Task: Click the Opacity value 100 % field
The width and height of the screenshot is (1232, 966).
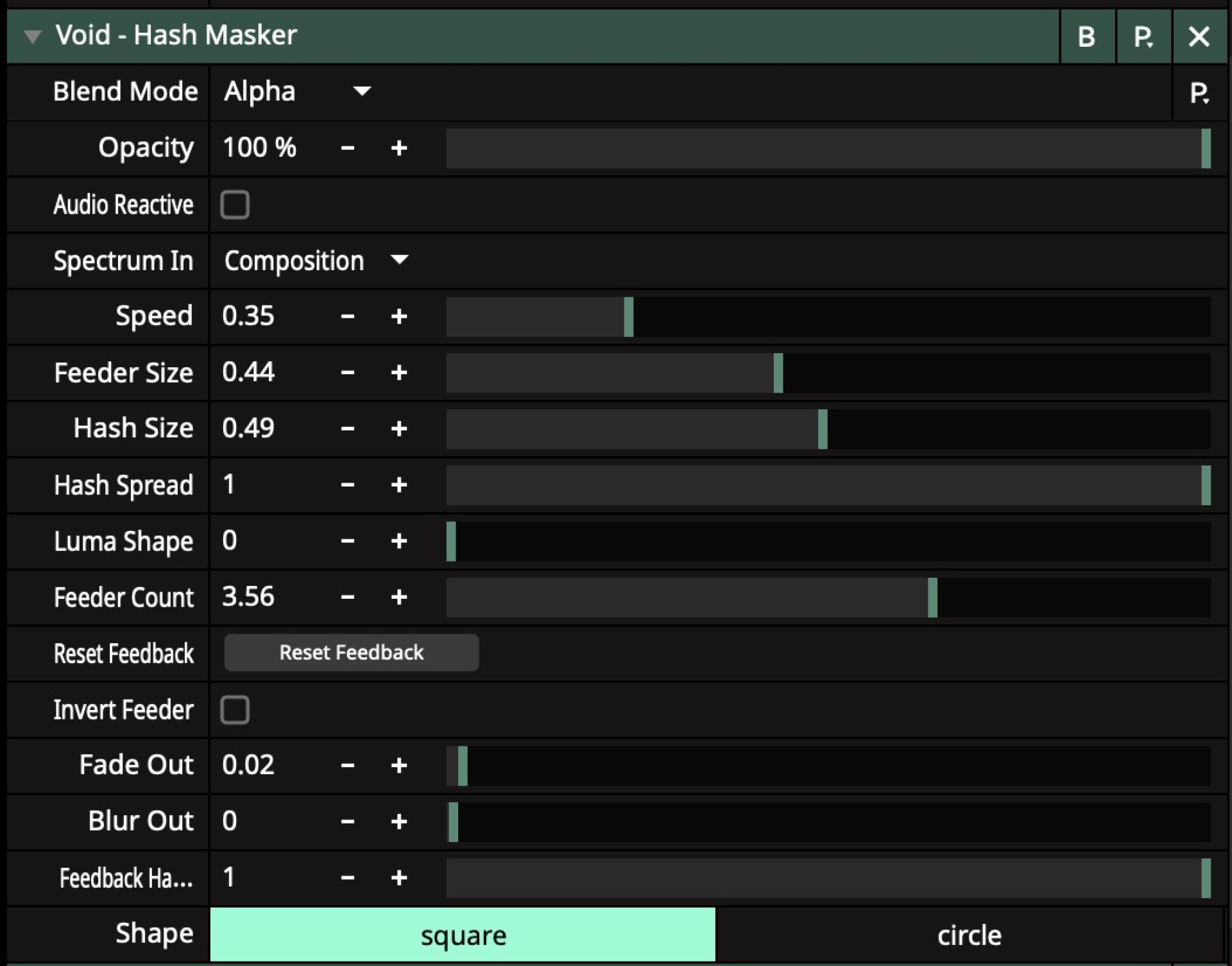Action: [259, 148]
